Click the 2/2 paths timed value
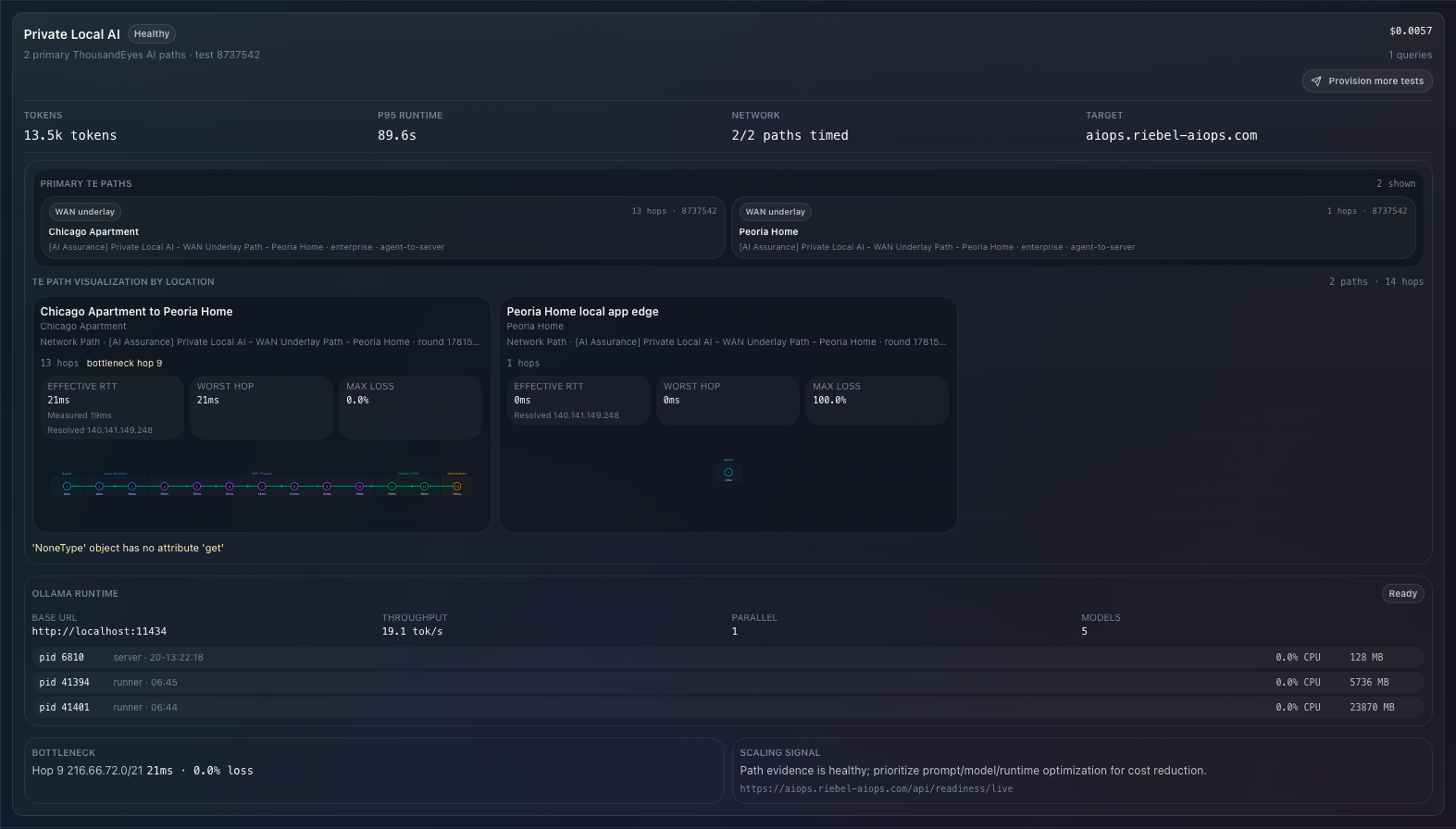This screenshot has width=1456, height=829. [790, 135]
